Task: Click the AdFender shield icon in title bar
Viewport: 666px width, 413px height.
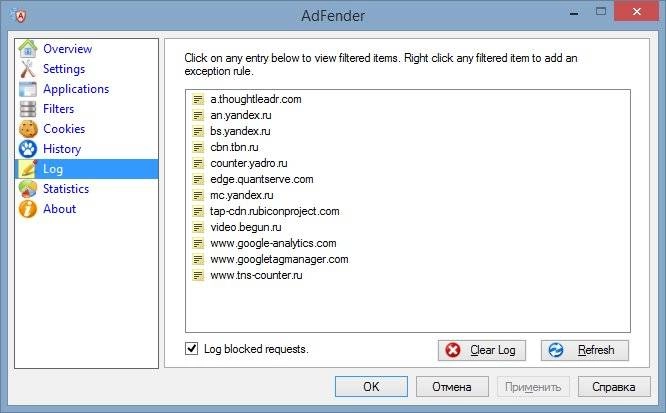Action: pos(20,16)
